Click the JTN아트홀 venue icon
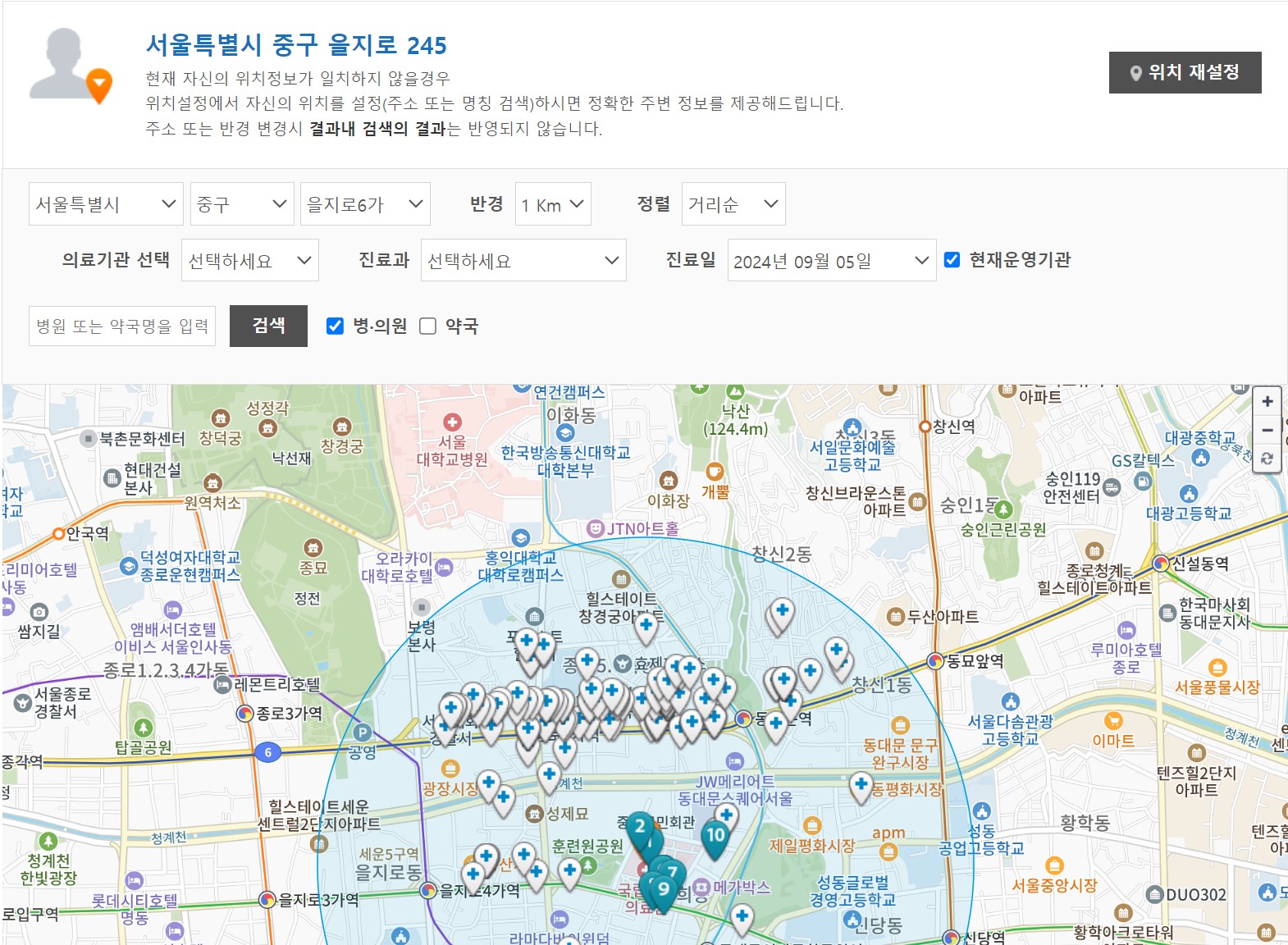This screenshot has height=945, width=1288. coord(596,529)
